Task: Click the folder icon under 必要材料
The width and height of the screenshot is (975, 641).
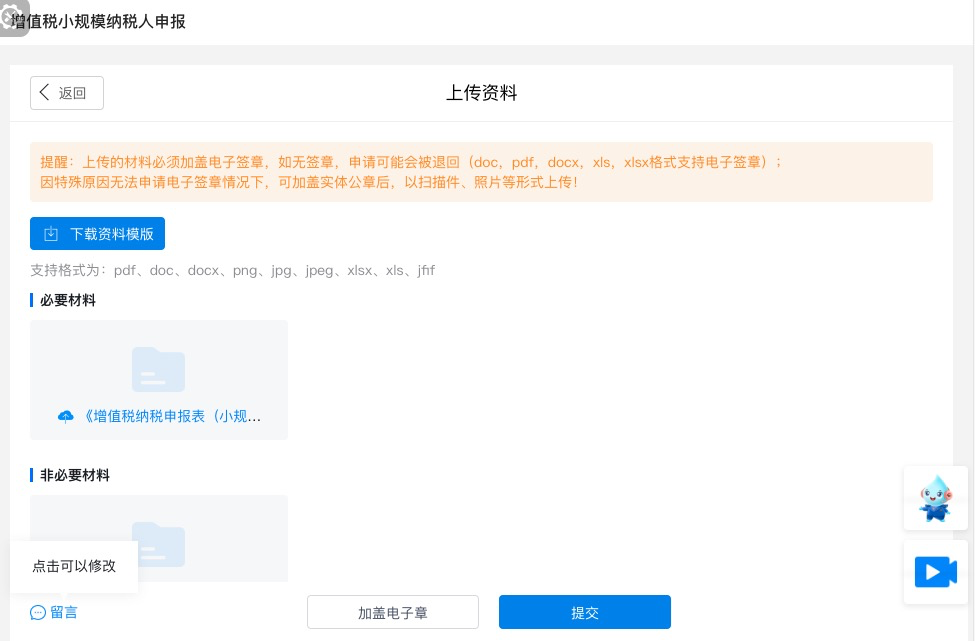Action: pyautogui.click(x=158, y=369)
